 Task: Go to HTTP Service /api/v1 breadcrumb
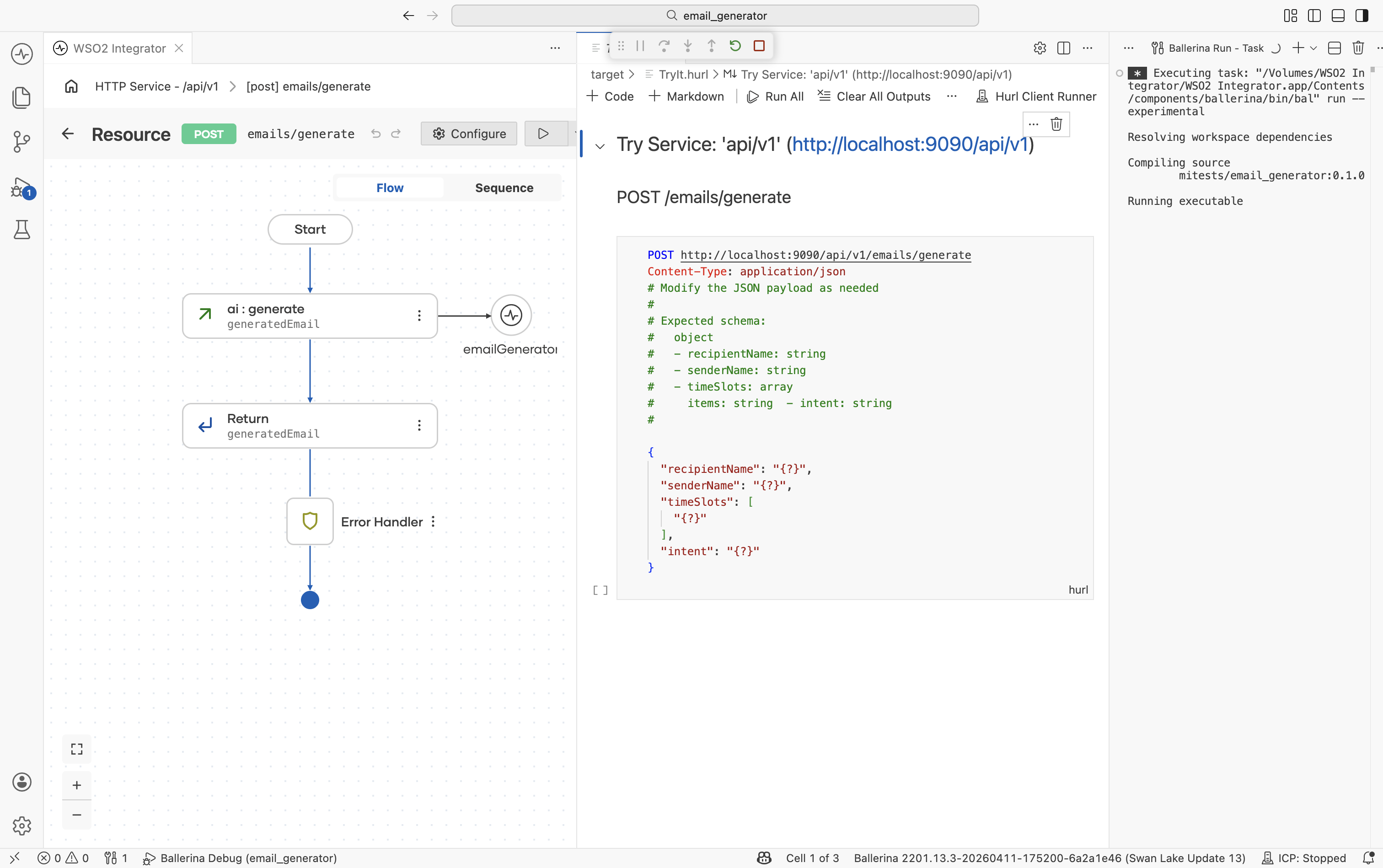(x=156, y=87)
